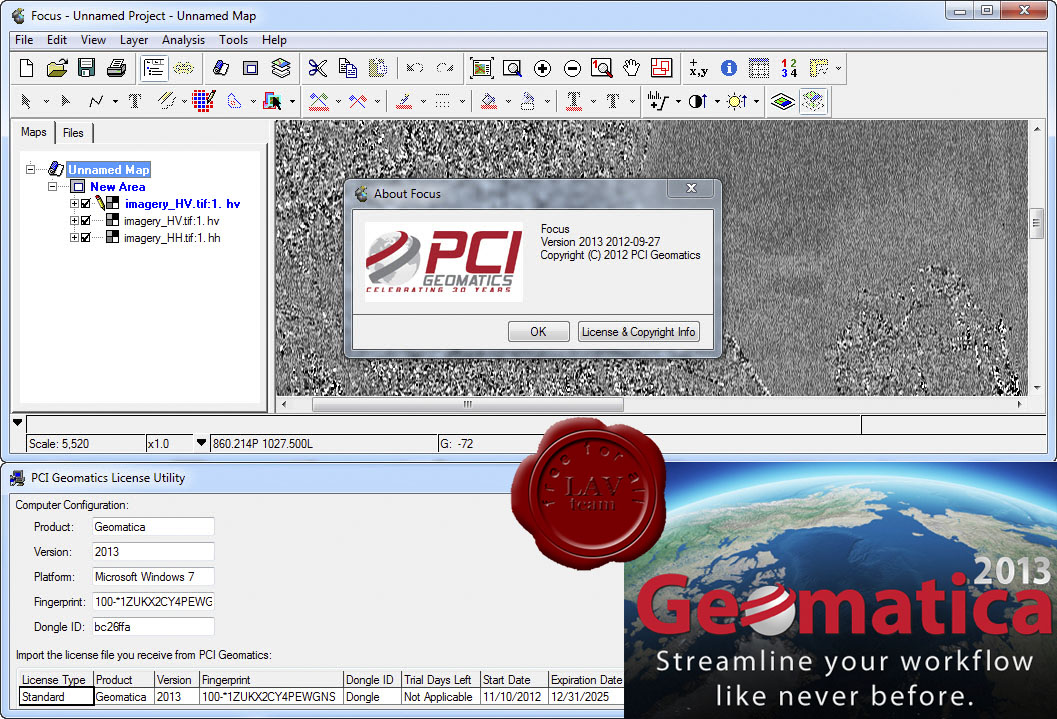
Task: Open the histogram enhancement dropdown arrow
Action: (678, 102)
